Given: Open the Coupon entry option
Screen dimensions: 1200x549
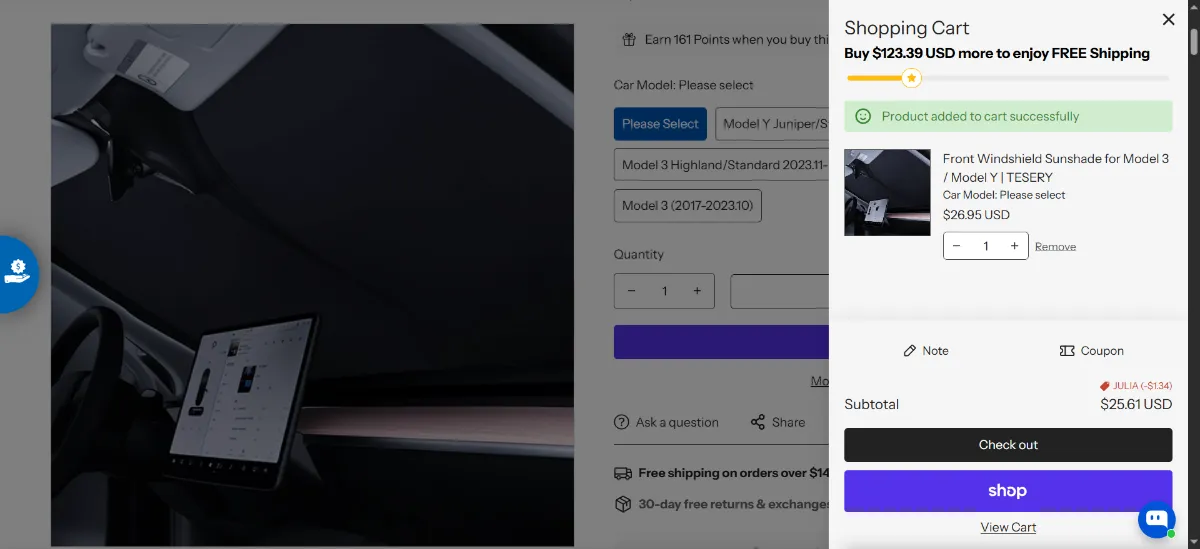Looking at the screenshot, I should 1091,351.
